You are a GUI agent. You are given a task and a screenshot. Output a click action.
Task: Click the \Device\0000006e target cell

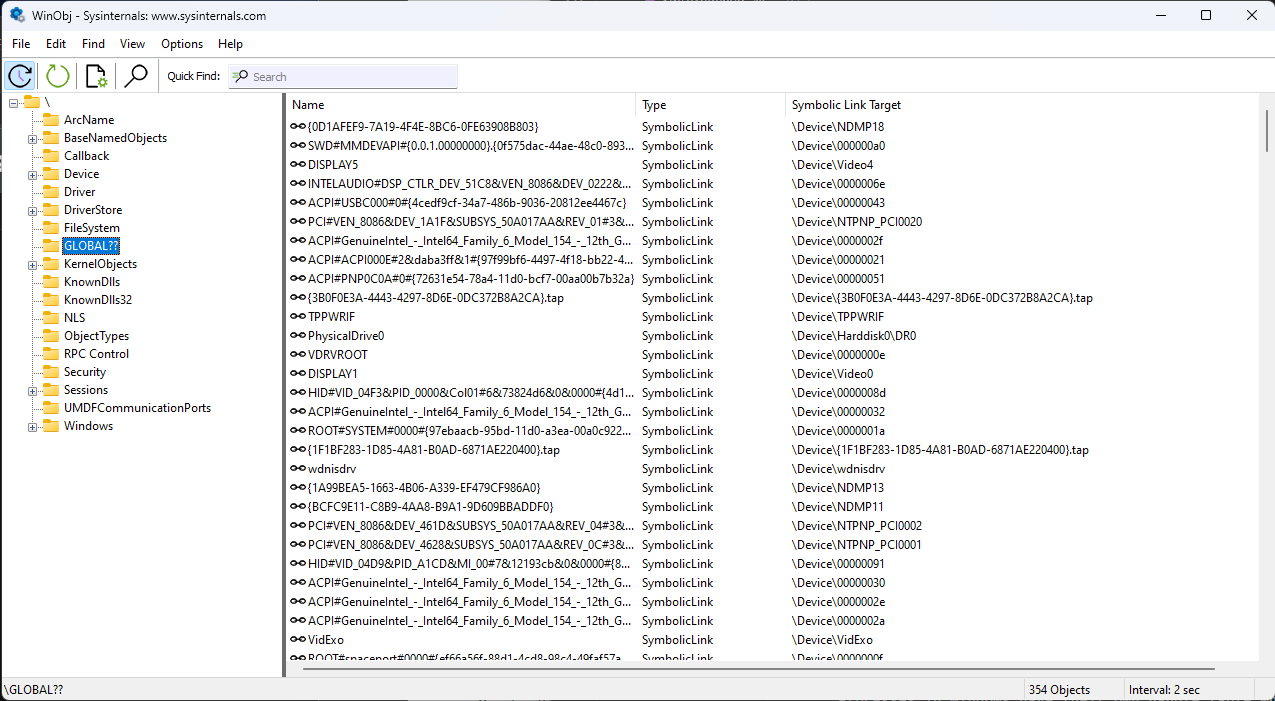pos(838,184)
